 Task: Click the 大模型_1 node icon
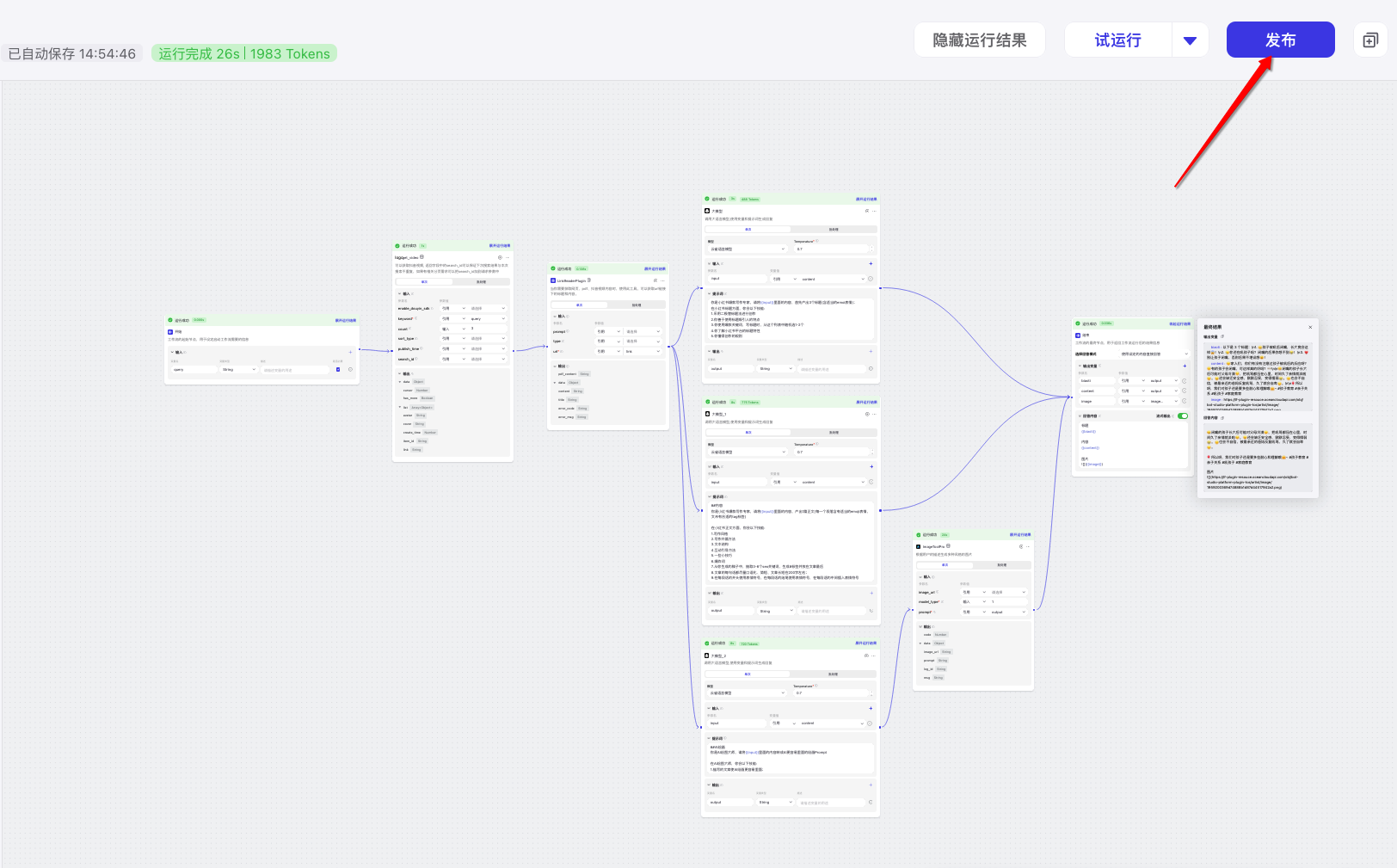[707, 414]
